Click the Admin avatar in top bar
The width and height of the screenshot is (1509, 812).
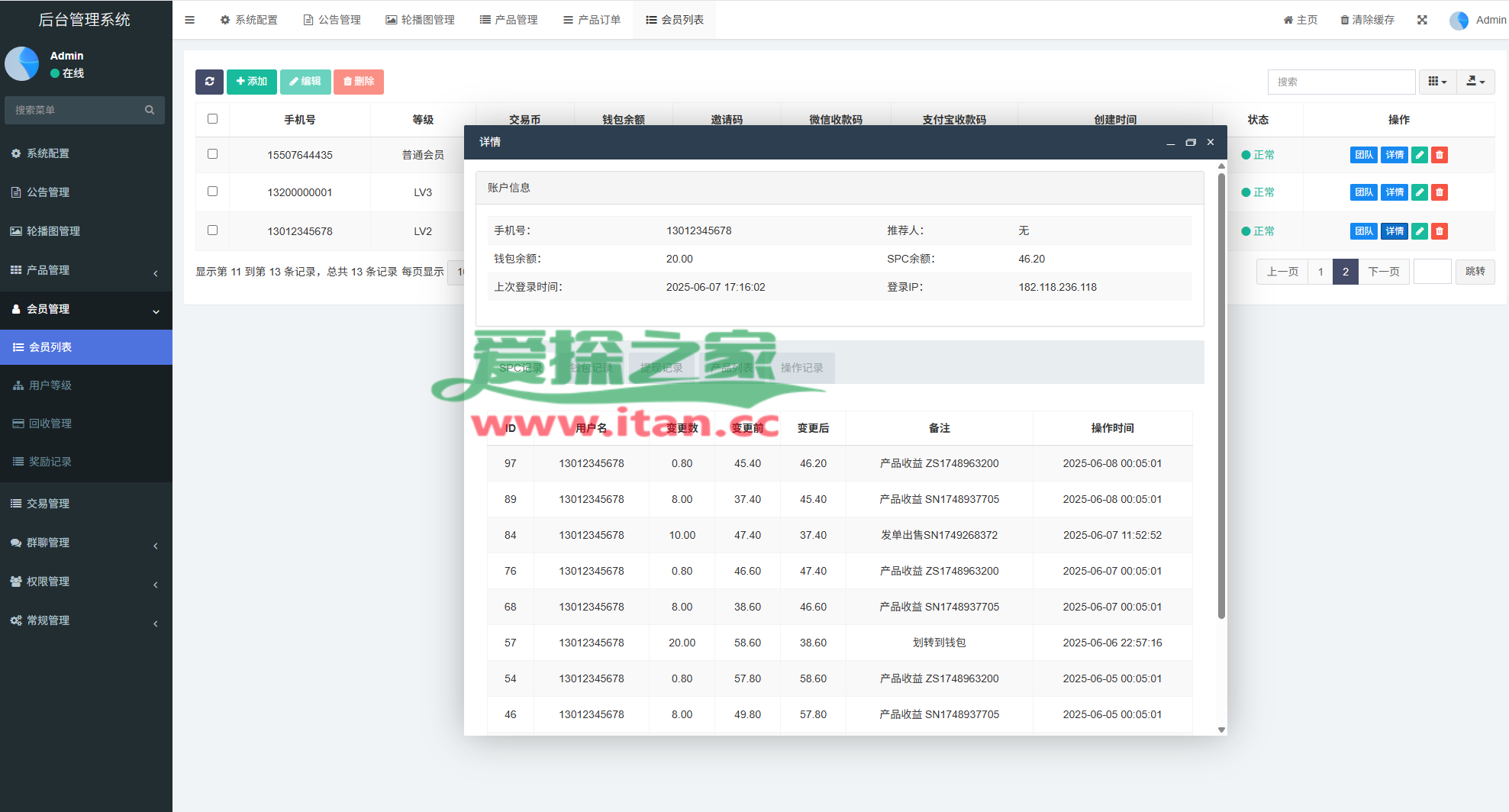pos(1459,21)
